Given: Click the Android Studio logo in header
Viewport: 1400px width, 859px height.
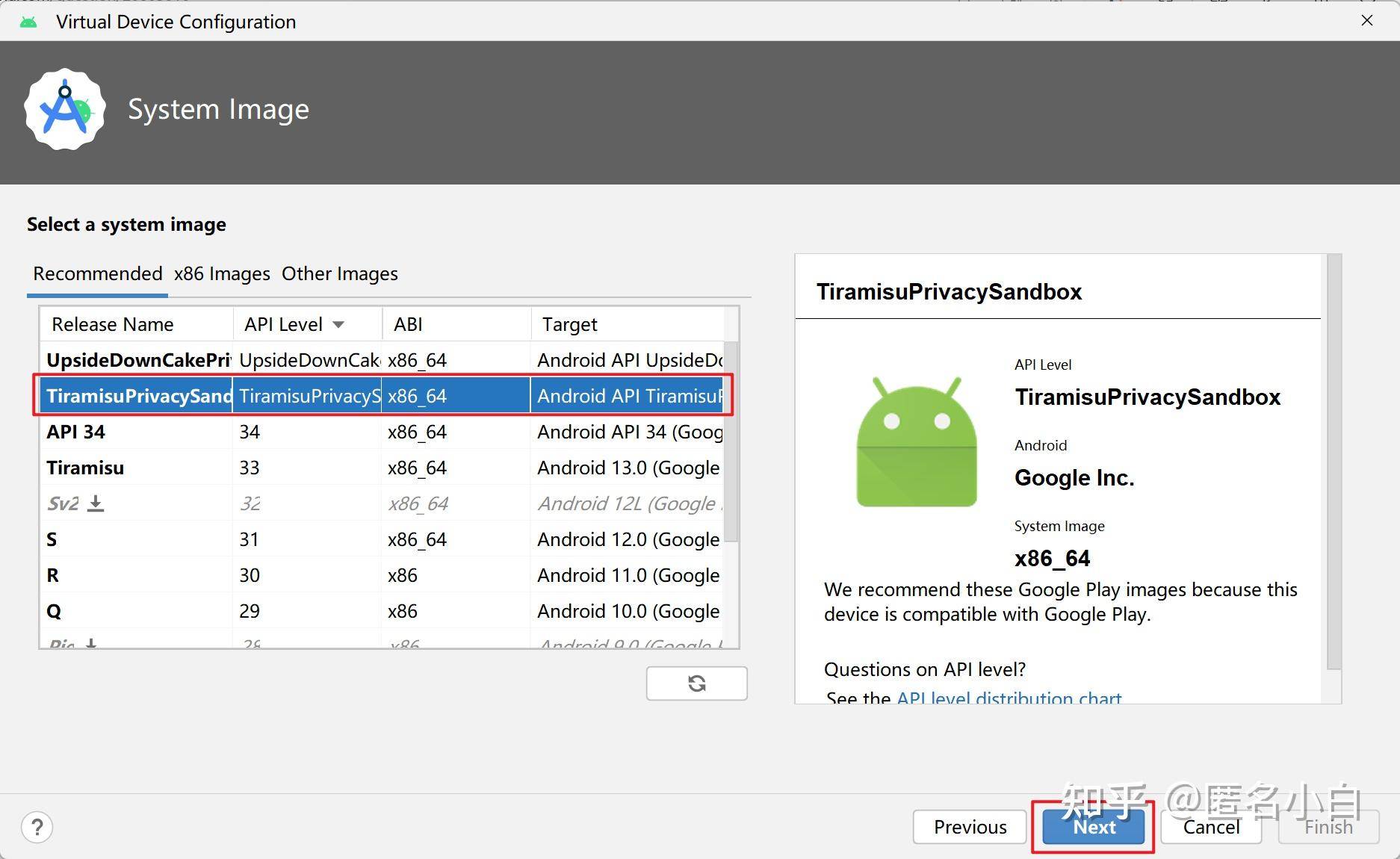Looking at the screenshot, I should tap(65, 110).
